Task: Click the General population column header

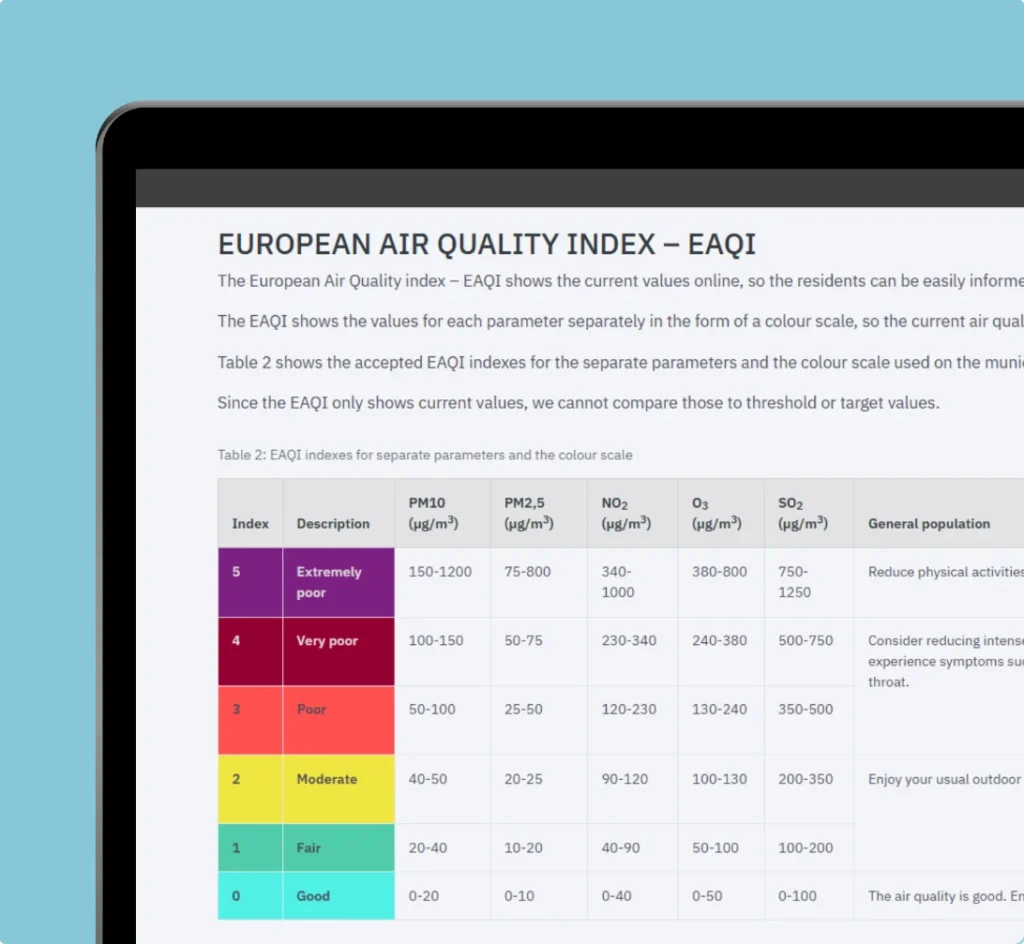Action: pyautogui.click(x=929, y=523)
